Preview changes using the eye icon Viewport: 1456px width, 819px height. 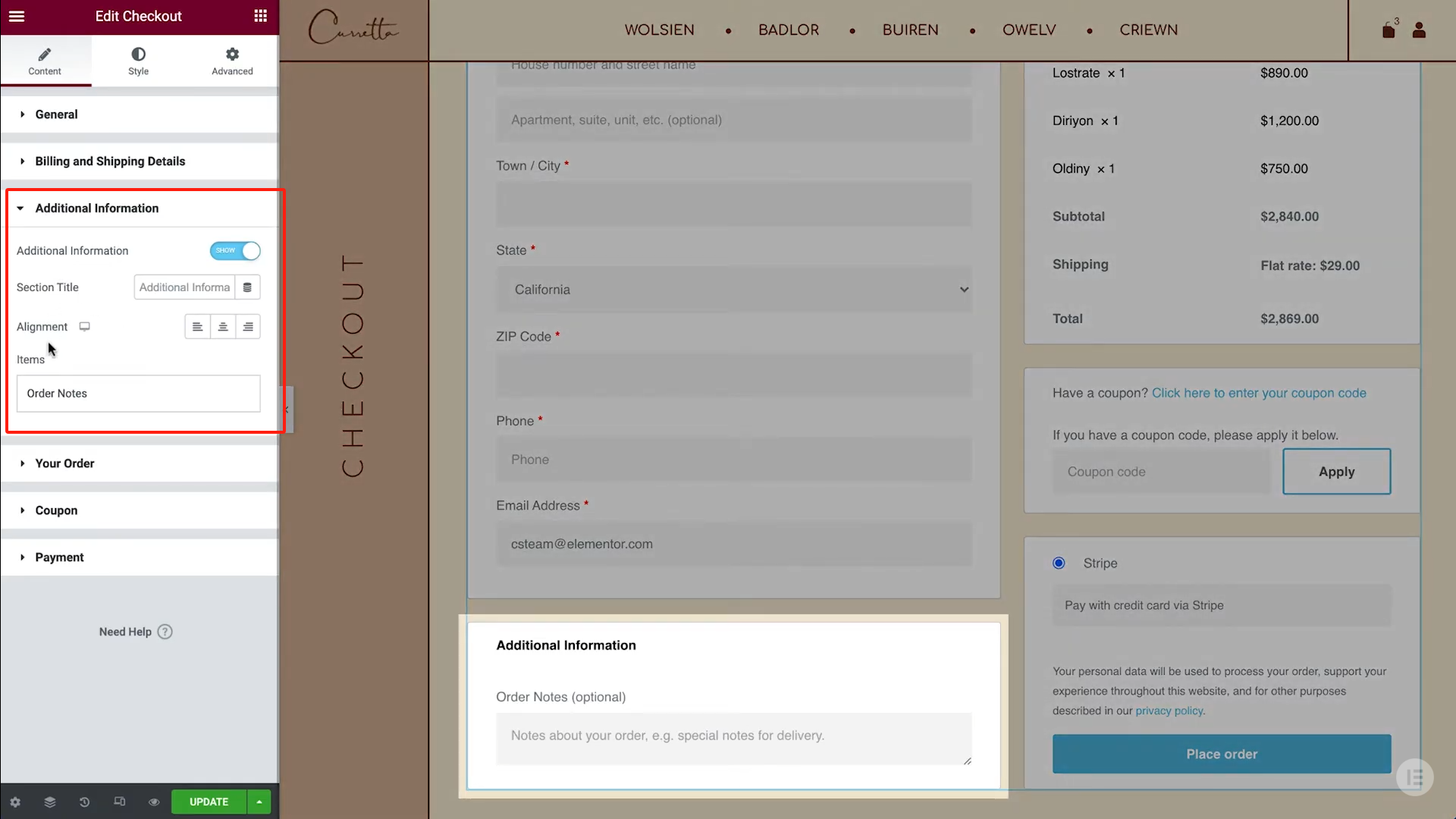[154, 802]
